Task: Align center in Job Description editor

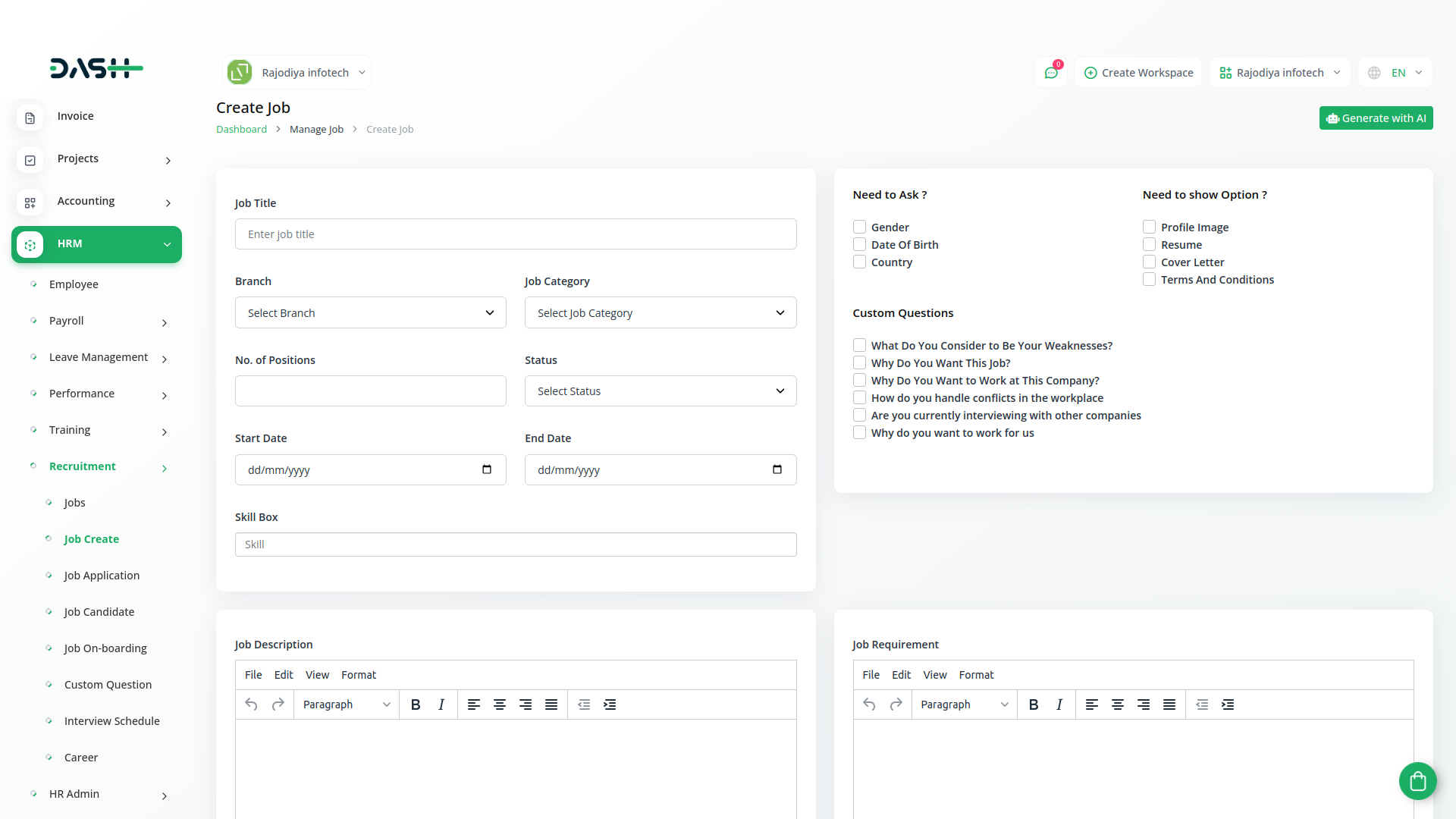Action: 500,704
